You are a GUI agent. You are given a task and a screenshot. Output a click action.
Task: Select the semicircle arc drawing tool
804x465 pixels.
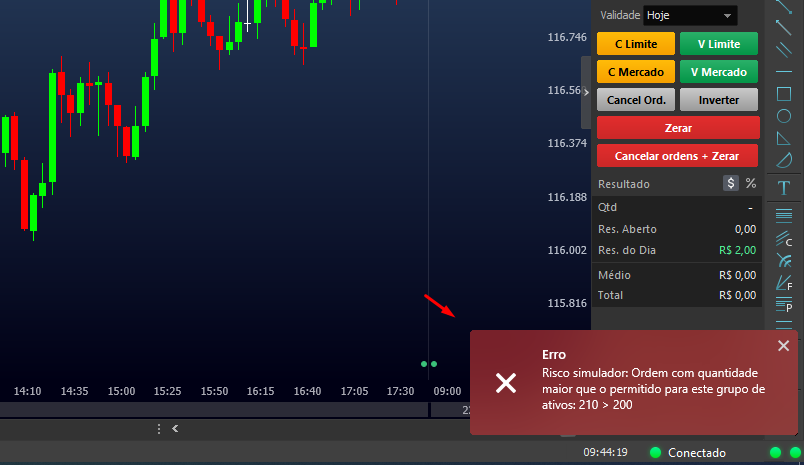point(783,160)
